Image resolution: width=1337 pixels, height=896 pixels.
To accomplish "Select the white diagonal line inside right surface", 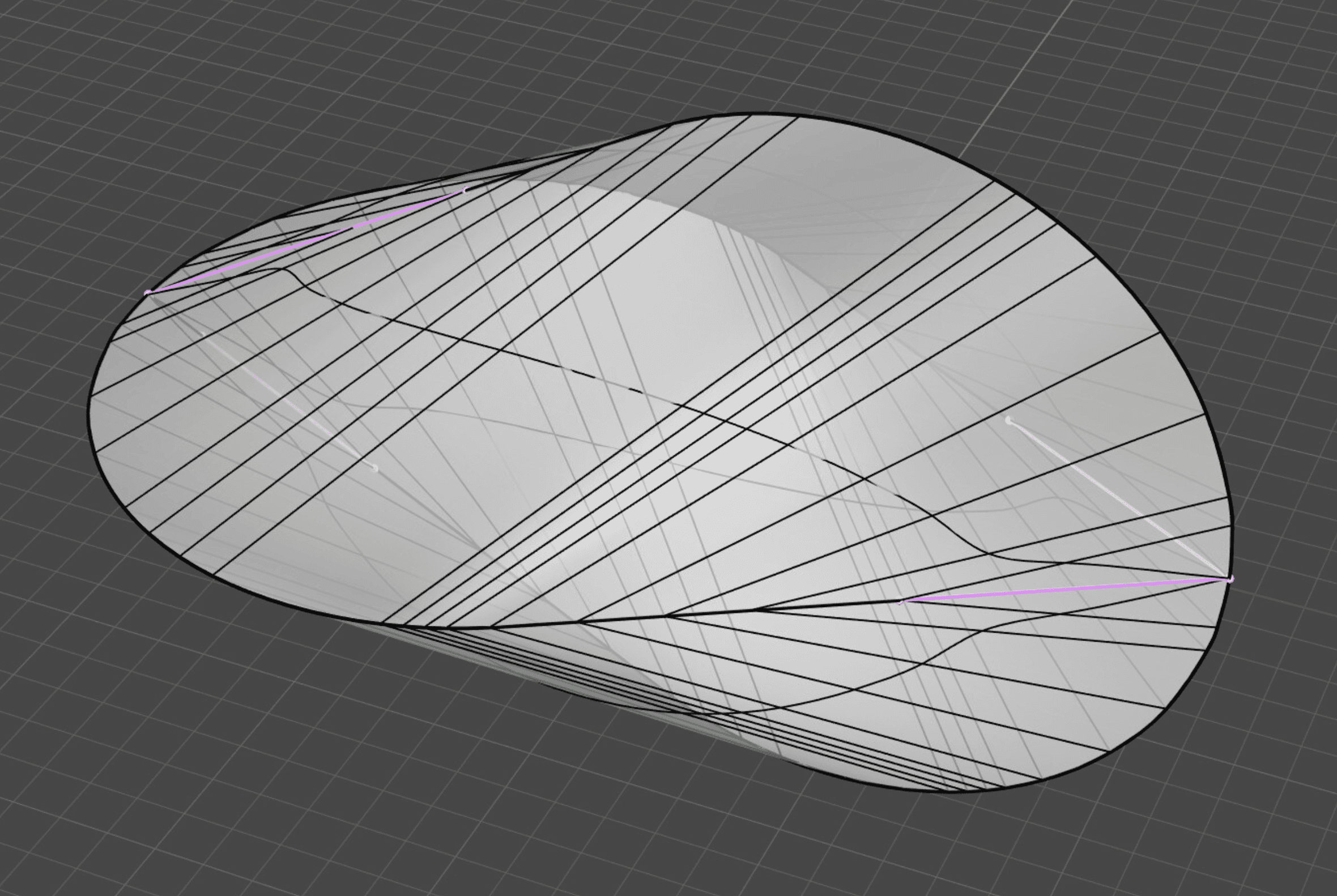I will click(1118, 500).
